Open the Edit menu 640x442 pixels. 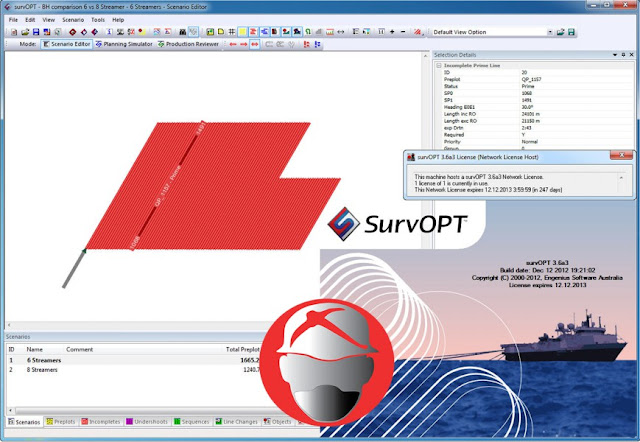[30, 20]
